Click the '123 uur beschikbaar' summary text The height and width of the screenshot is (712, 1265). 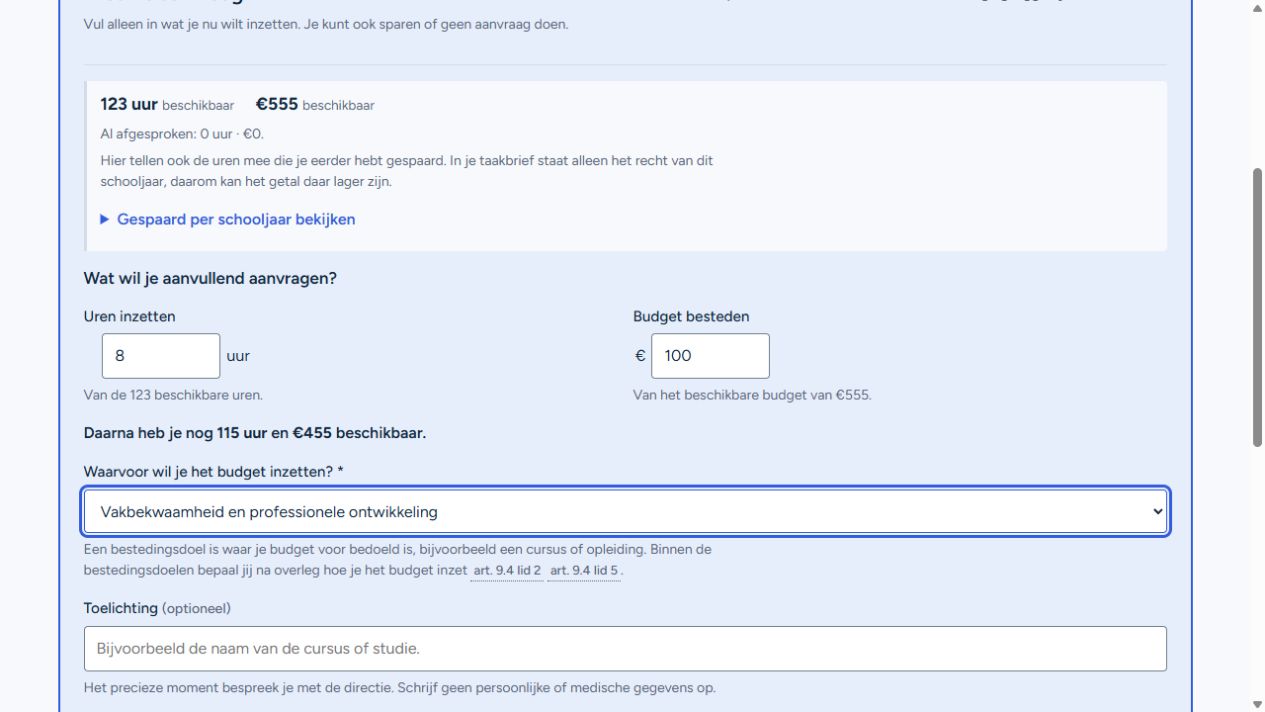[x=167, y=104]
